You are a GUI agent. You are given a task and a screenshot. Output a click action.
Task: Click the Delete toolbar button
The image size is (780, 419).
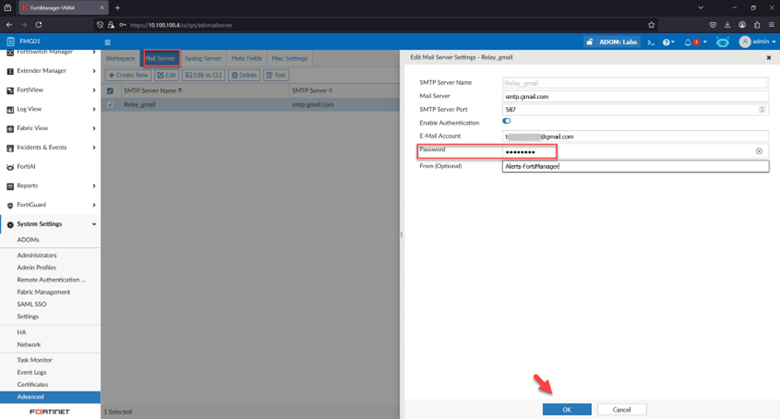coord(244,75)
